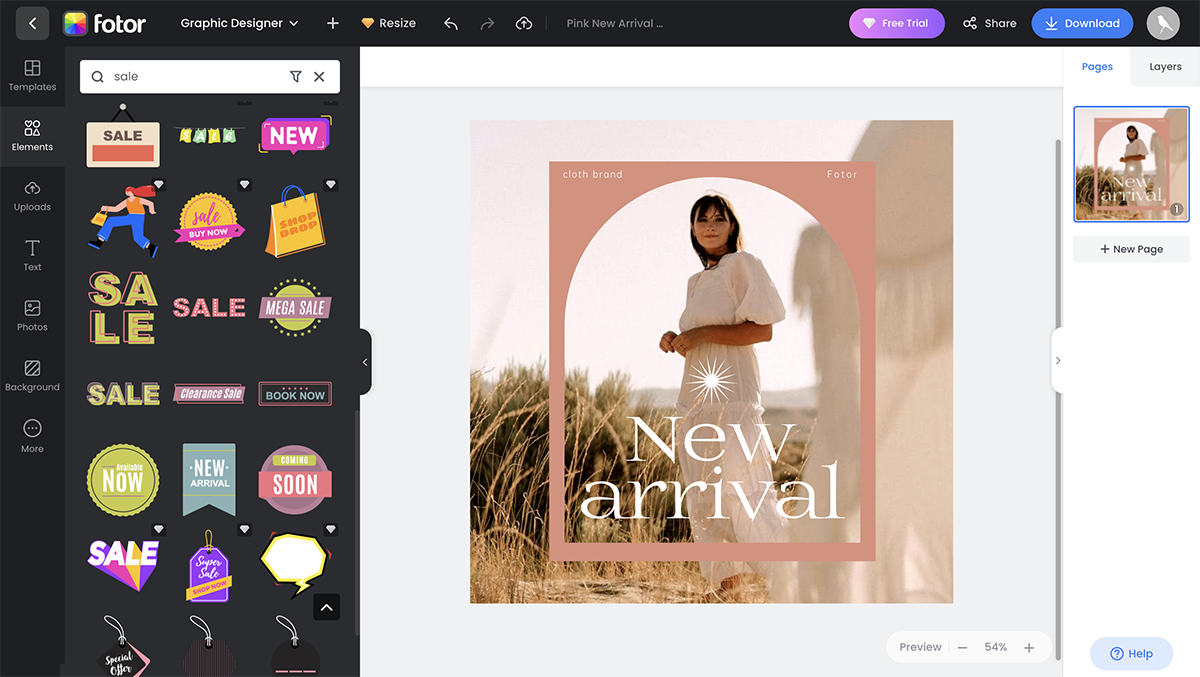The image size is (1200, 677).
Task: Open the Photos panel
Action: [x=32, y=317]
